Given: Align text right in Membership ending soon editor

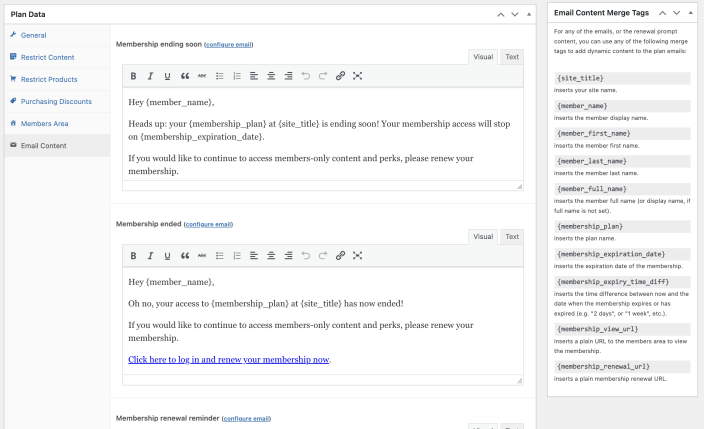Looking at the screenshot, I should [x=288, y=76].
